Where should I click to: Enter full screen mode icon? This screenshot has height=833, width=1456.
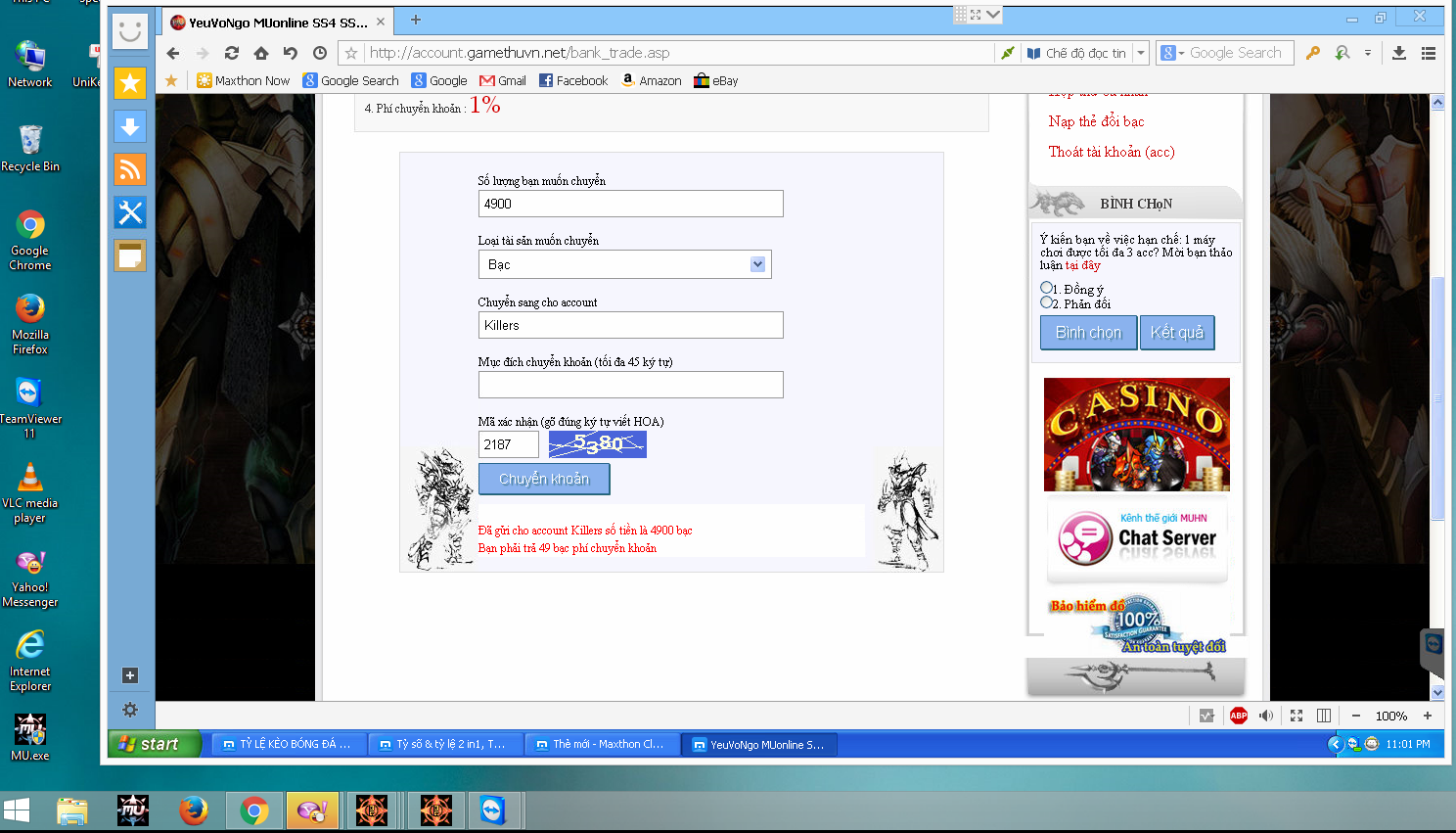(x=1297, y=716)
